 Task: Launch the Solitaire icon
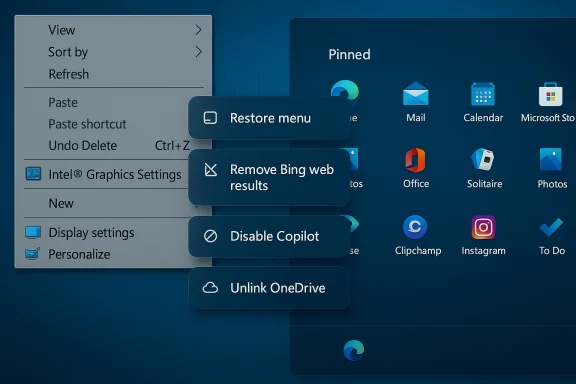point(483,159)
